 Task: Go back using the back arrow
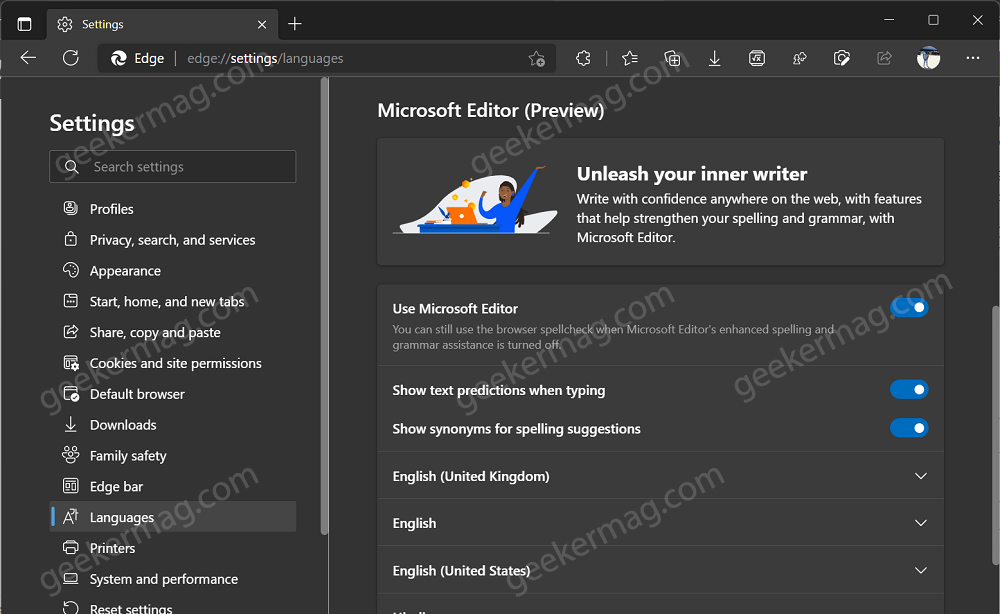(x=28, y=58)
